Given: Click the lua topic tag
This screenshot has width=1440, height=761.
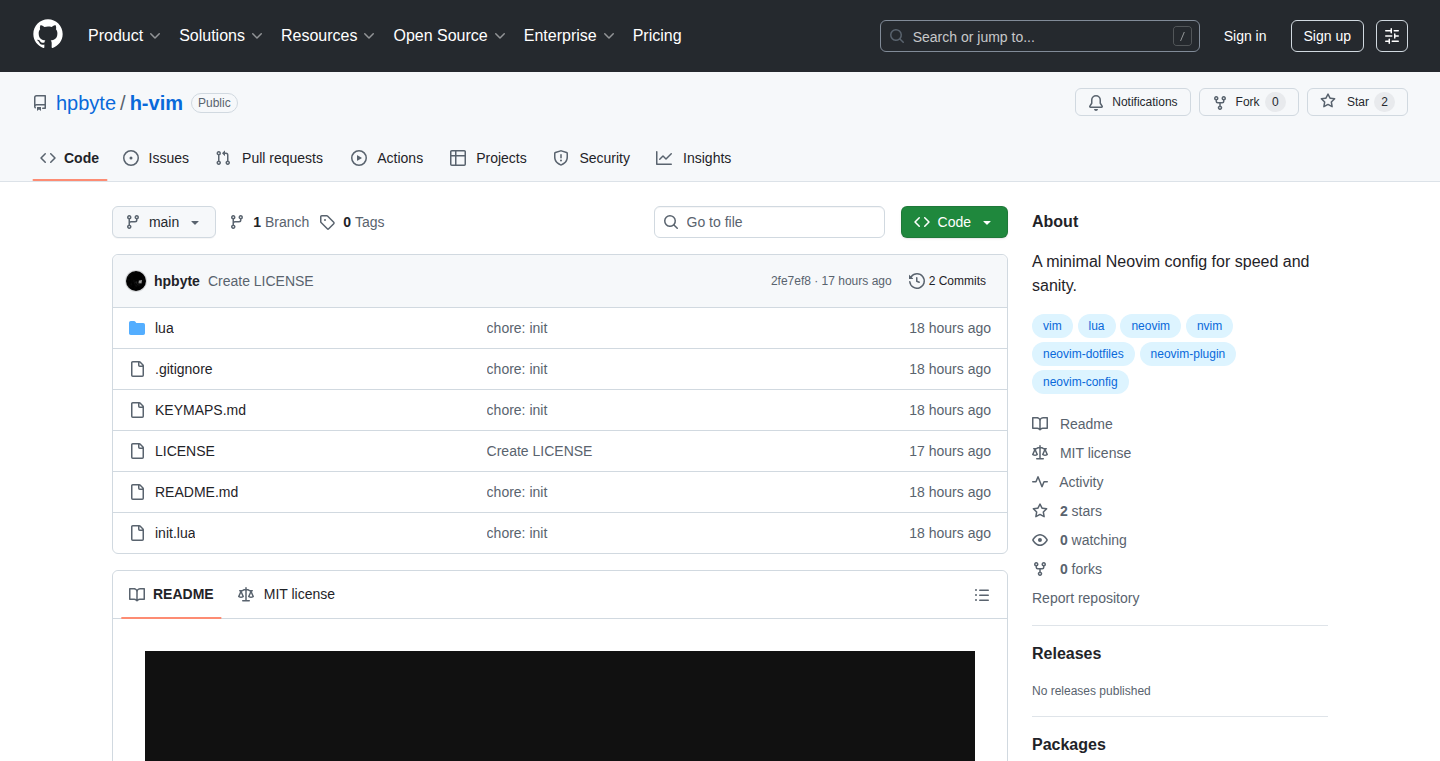Looking at the screenshot, I should [x=1097, y=326].
